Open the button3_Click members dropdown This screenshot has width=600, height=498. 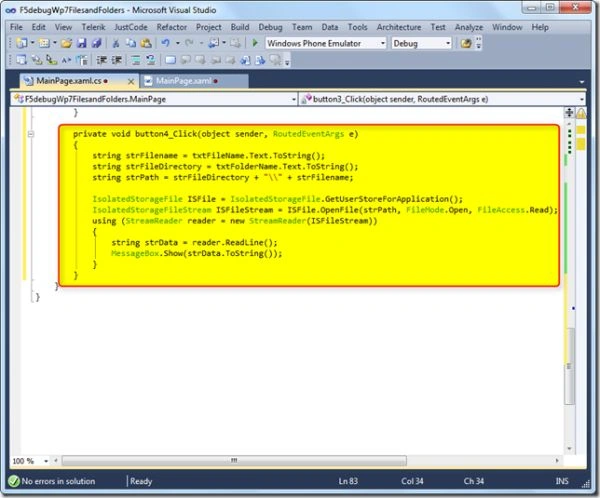click(581, 100)
